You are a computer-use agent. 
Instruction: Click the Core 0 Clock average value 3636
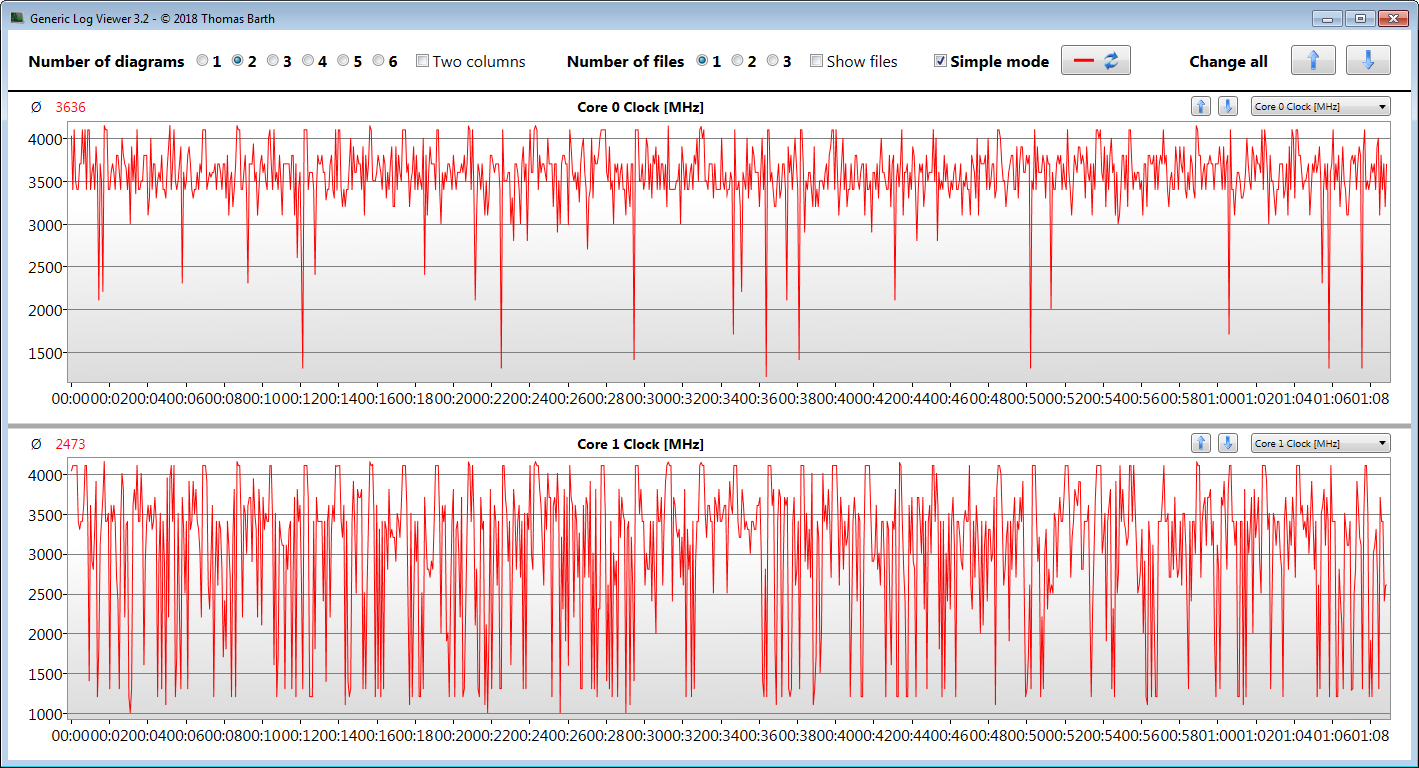pos(70,107)
